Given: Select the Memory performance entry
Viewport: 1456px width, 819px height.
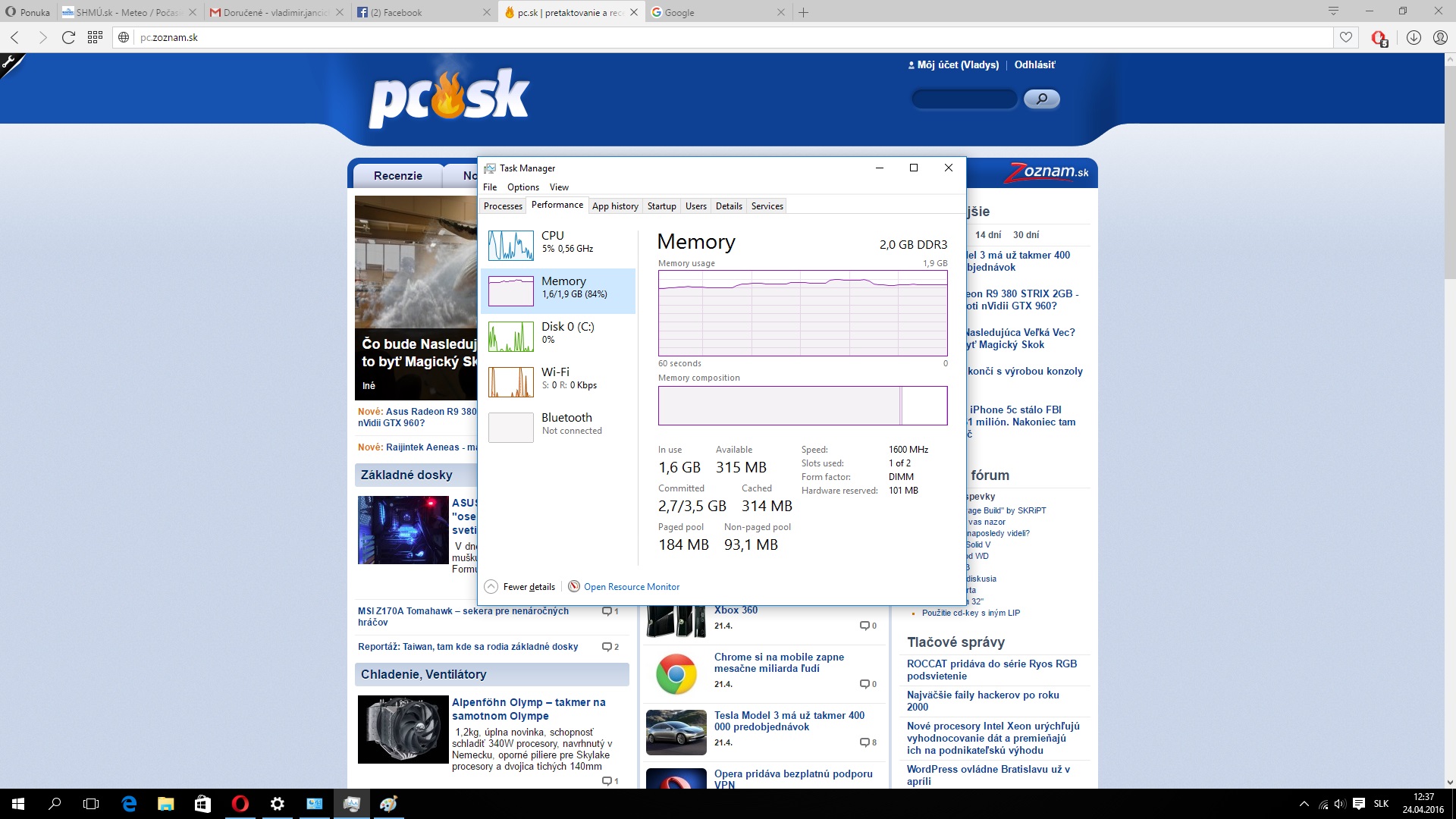Looking at the screenshot, I should [x=558, y=290].
